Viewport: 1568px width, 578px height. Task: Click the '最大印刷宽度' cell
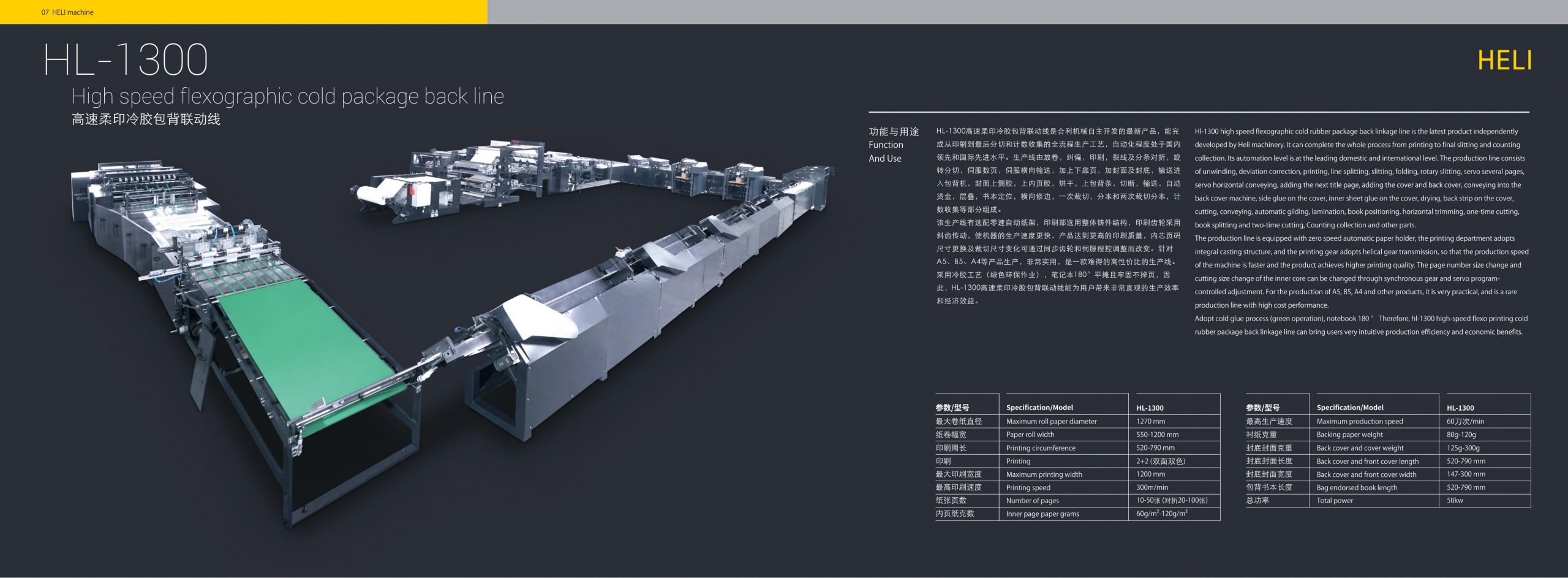click(x=959, y=474)
